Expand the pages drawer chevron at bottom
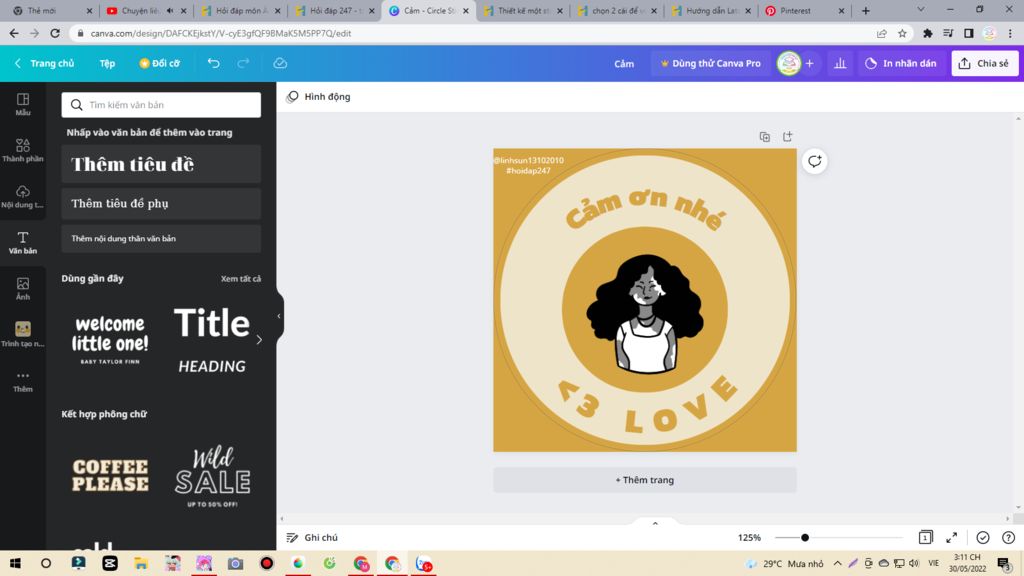The image size is (1024, 576). [x=655, y=523]
